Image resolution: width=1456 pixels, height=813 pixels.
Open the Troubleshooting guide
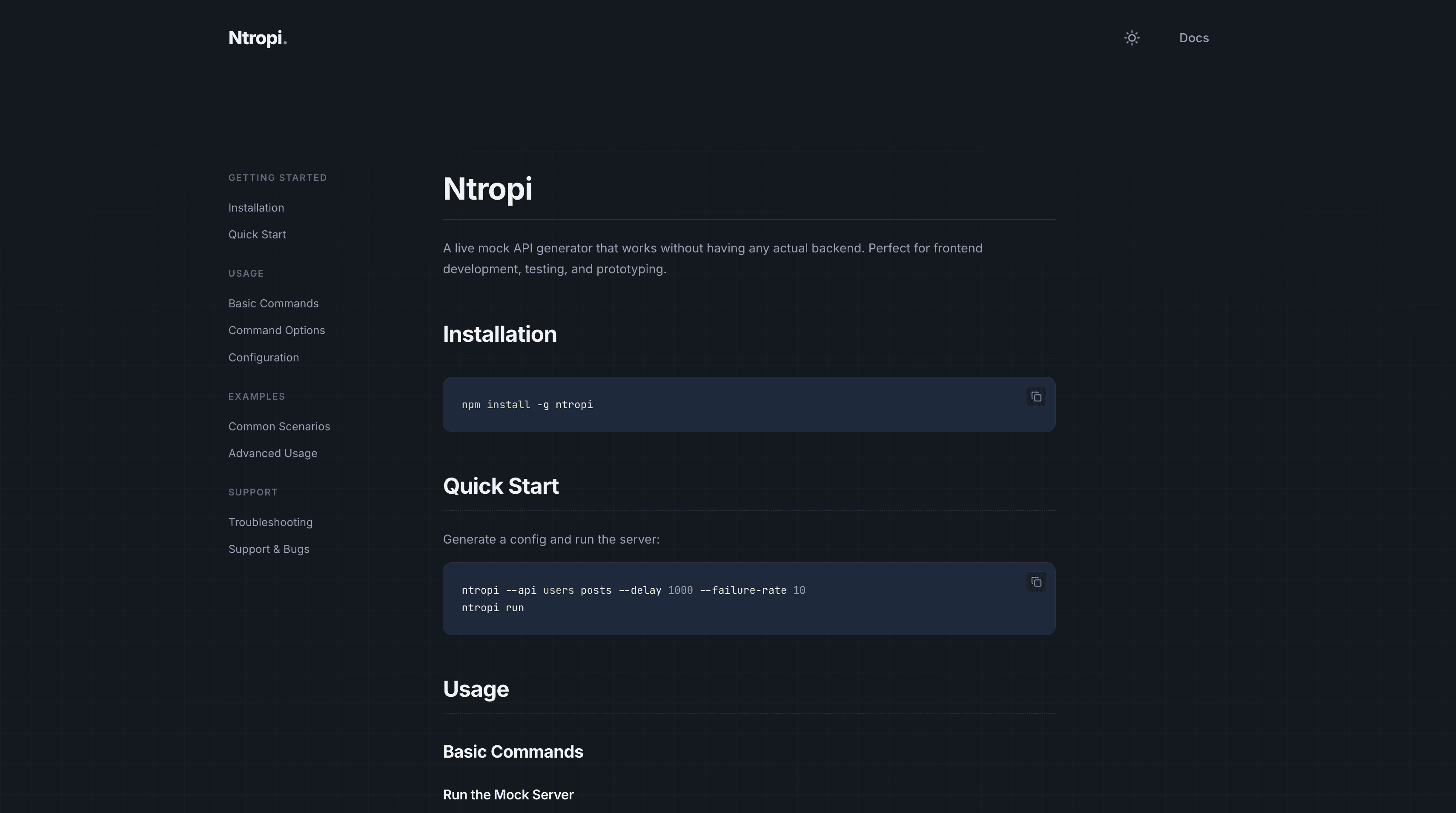tap(270, 521)
